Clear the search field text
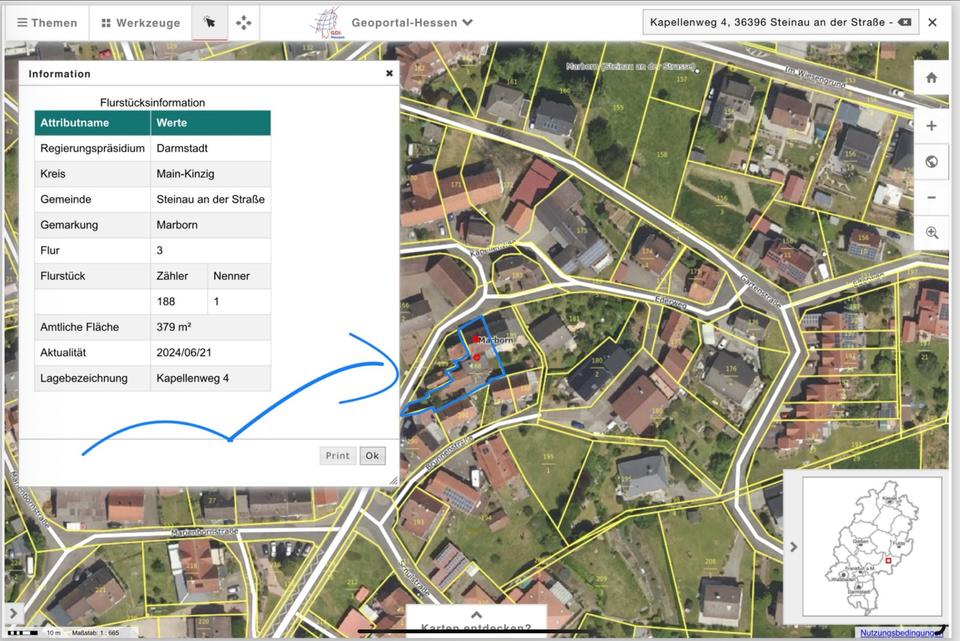960x641 pixels. coord(905,22)
